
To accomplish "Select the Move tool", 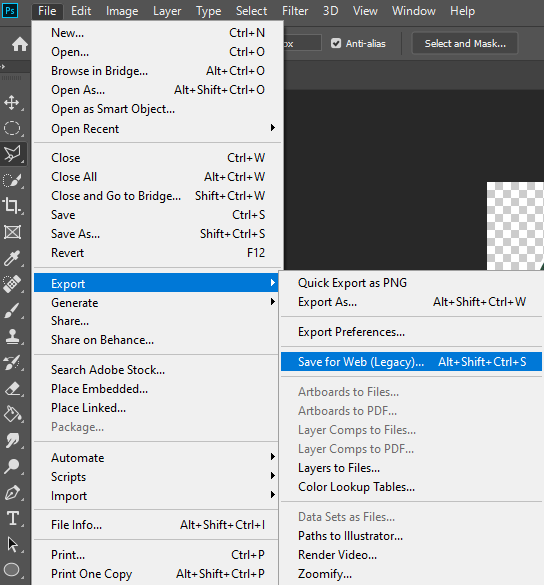I will click(x=12, y=102).
